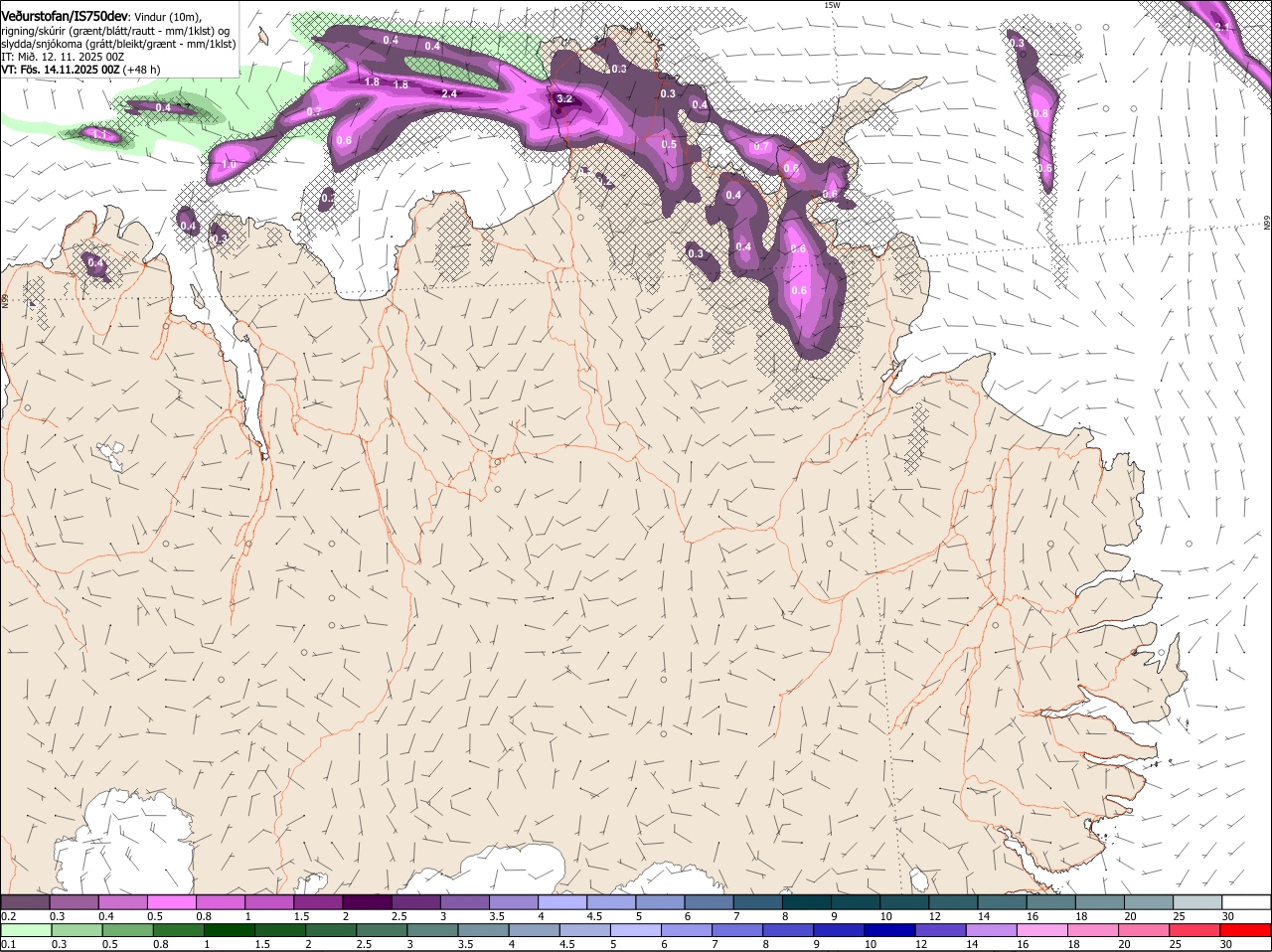Select the 3.5–4 swatch in lower rain legend
The height and width of the screenshot is (952, 1272).
pyautogui.click(x=483, y=930)
